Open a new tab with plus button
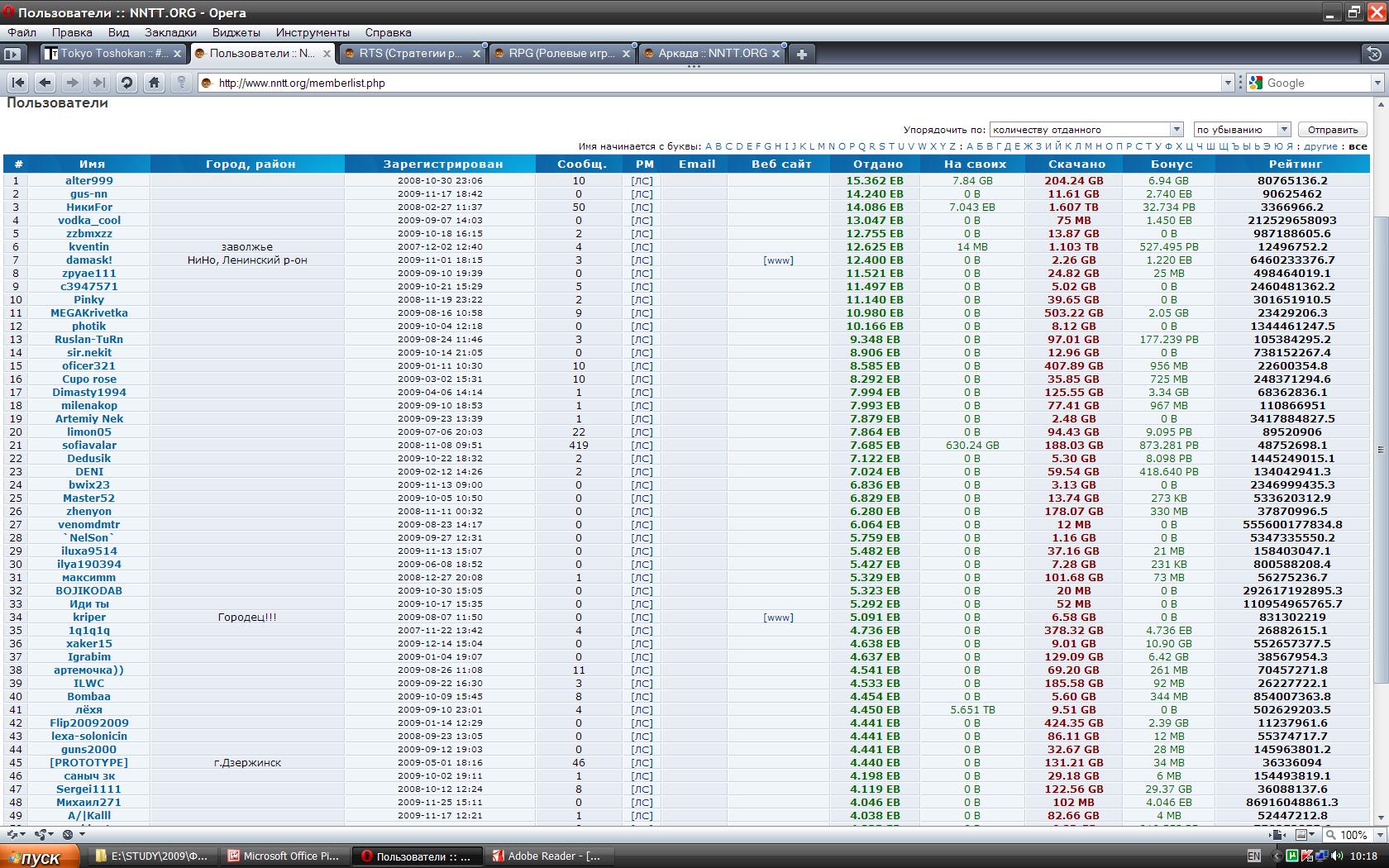The height and width of the screenshot is (868, 1389). coord(801,54)
